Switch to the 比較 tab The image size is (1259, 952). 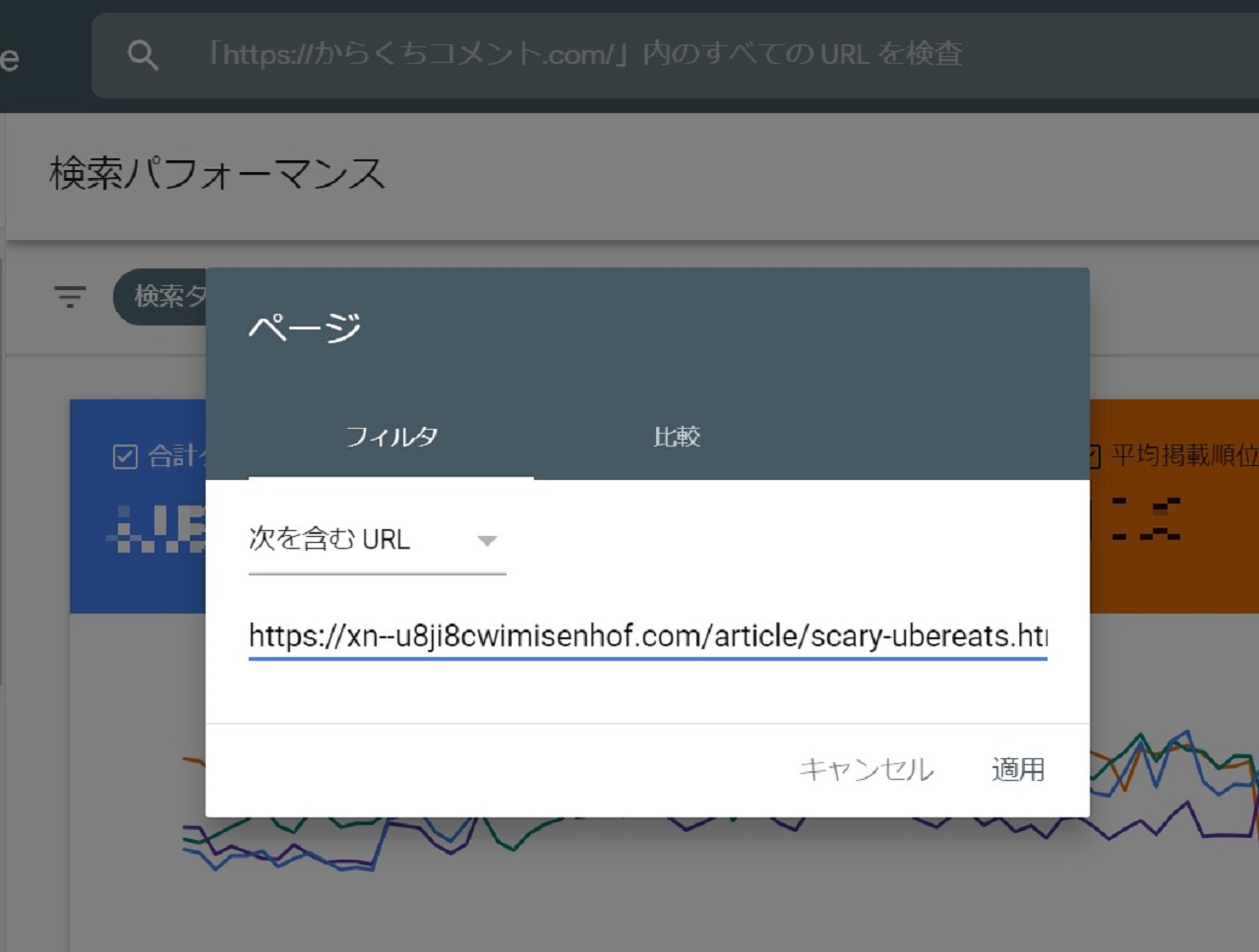[x=677, y=437]
